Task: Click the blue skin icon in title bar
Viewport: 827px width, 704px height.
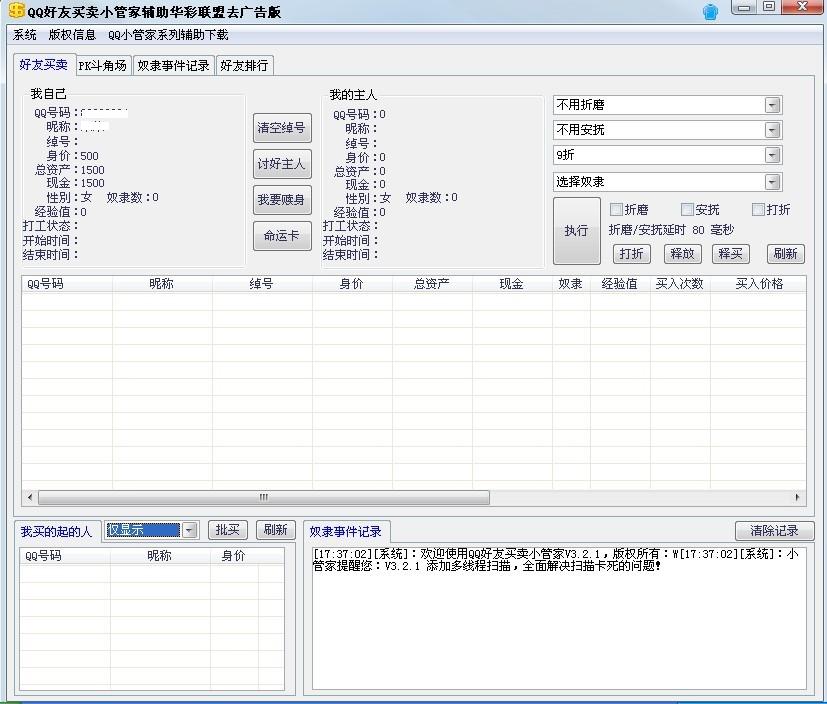Action: tap(710, 12)
